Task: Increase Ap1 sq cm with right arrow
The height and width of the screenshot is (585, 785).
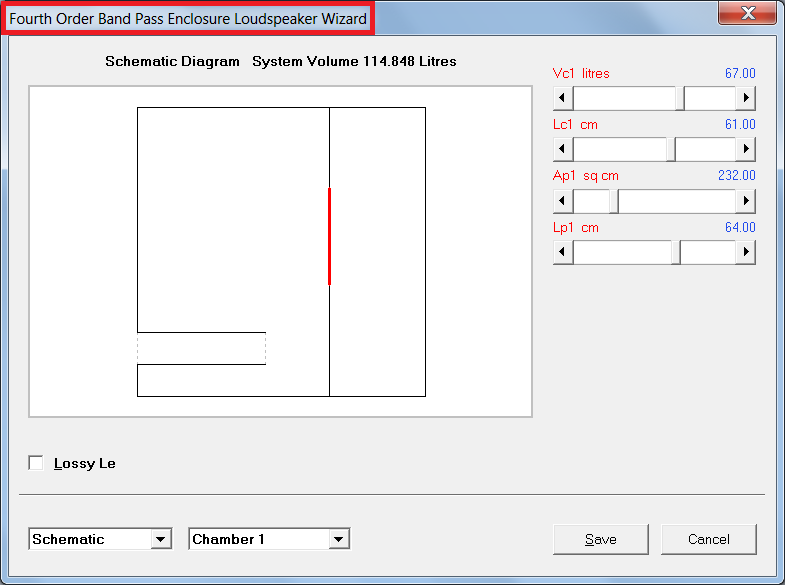Action: 745,201
